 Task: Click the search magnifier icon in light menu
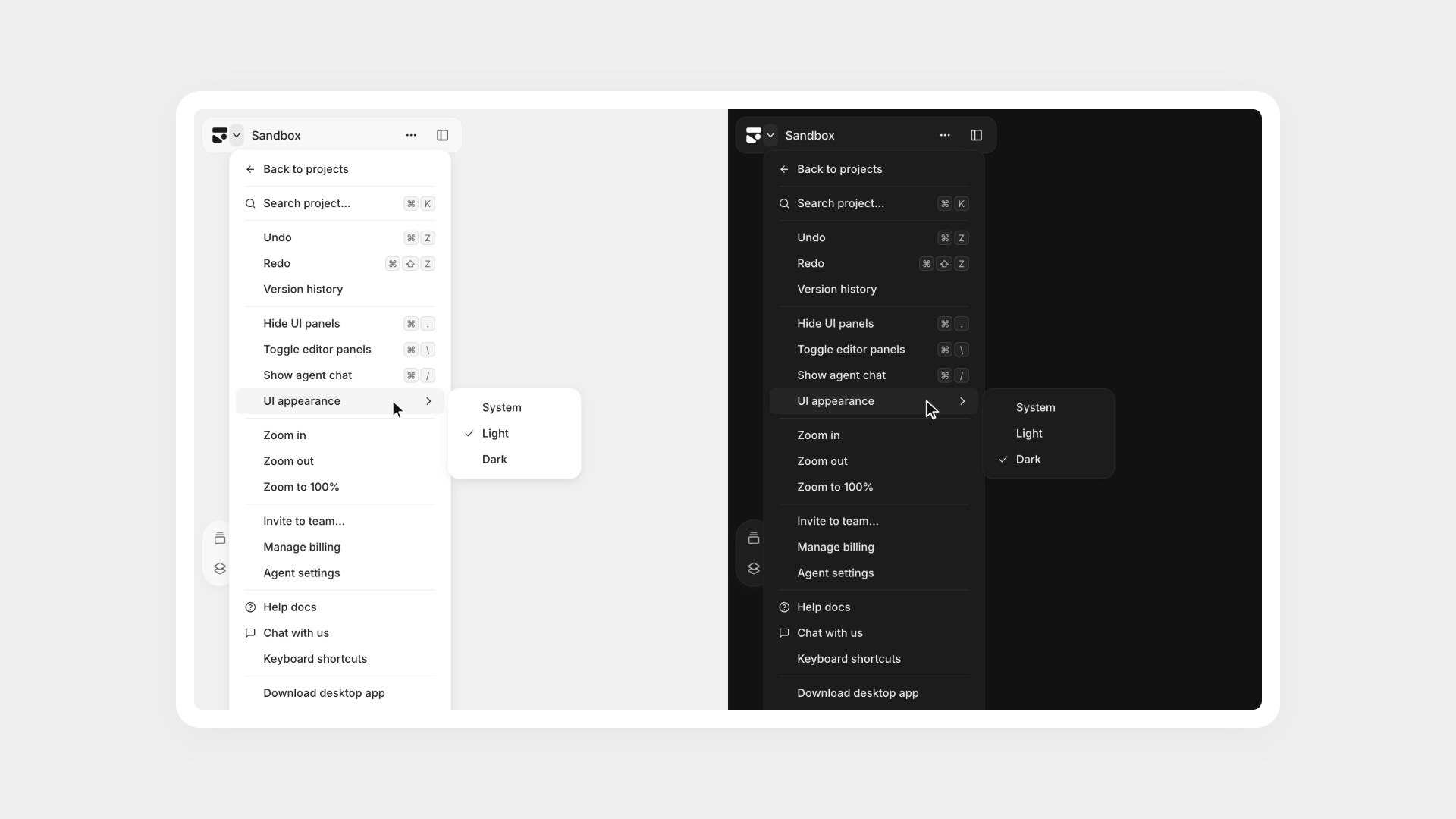[250, 203]
